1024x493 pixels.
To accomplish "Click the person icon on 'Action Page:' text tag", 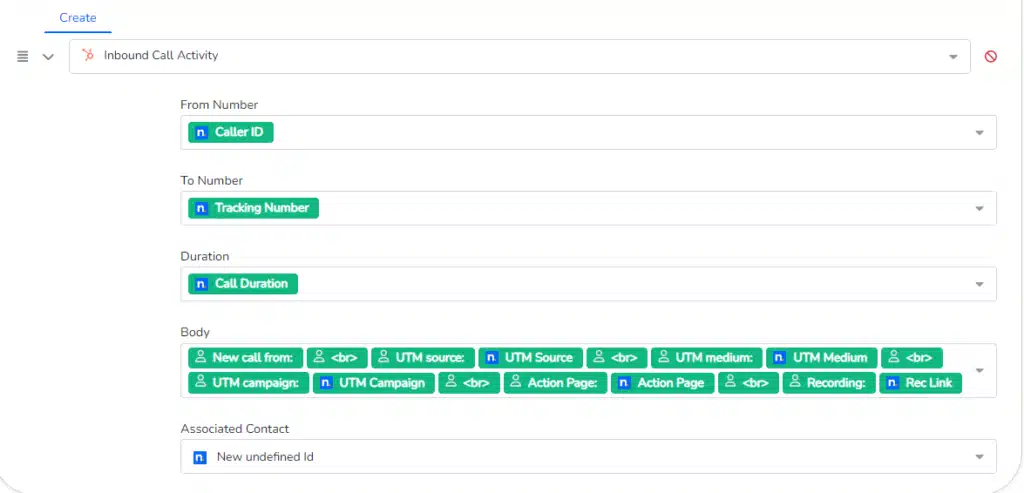I will [x=516, y=383].
